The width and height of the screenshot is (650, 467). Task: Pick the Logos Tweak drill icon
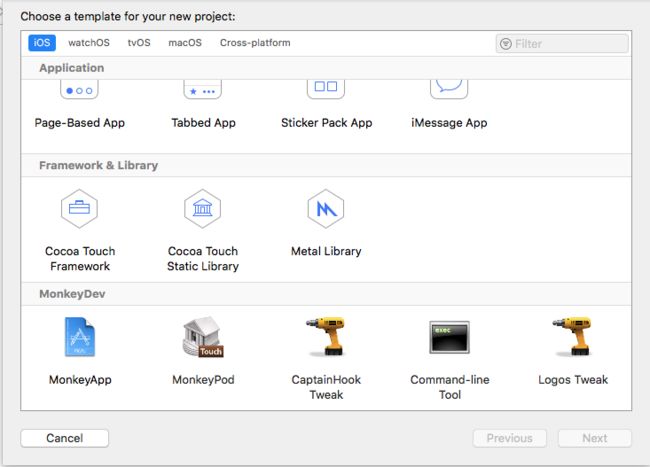click(x=572, y=336)
